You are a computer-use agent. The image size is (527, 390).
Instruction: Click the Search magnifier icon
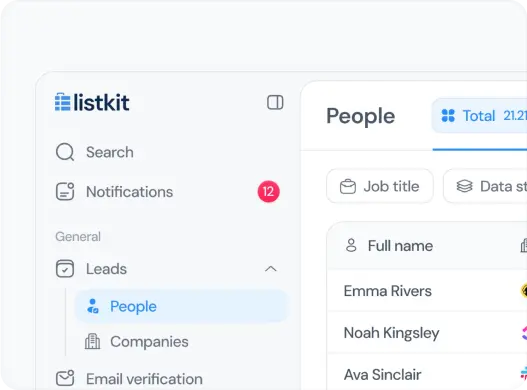click(x=65, y=152)
